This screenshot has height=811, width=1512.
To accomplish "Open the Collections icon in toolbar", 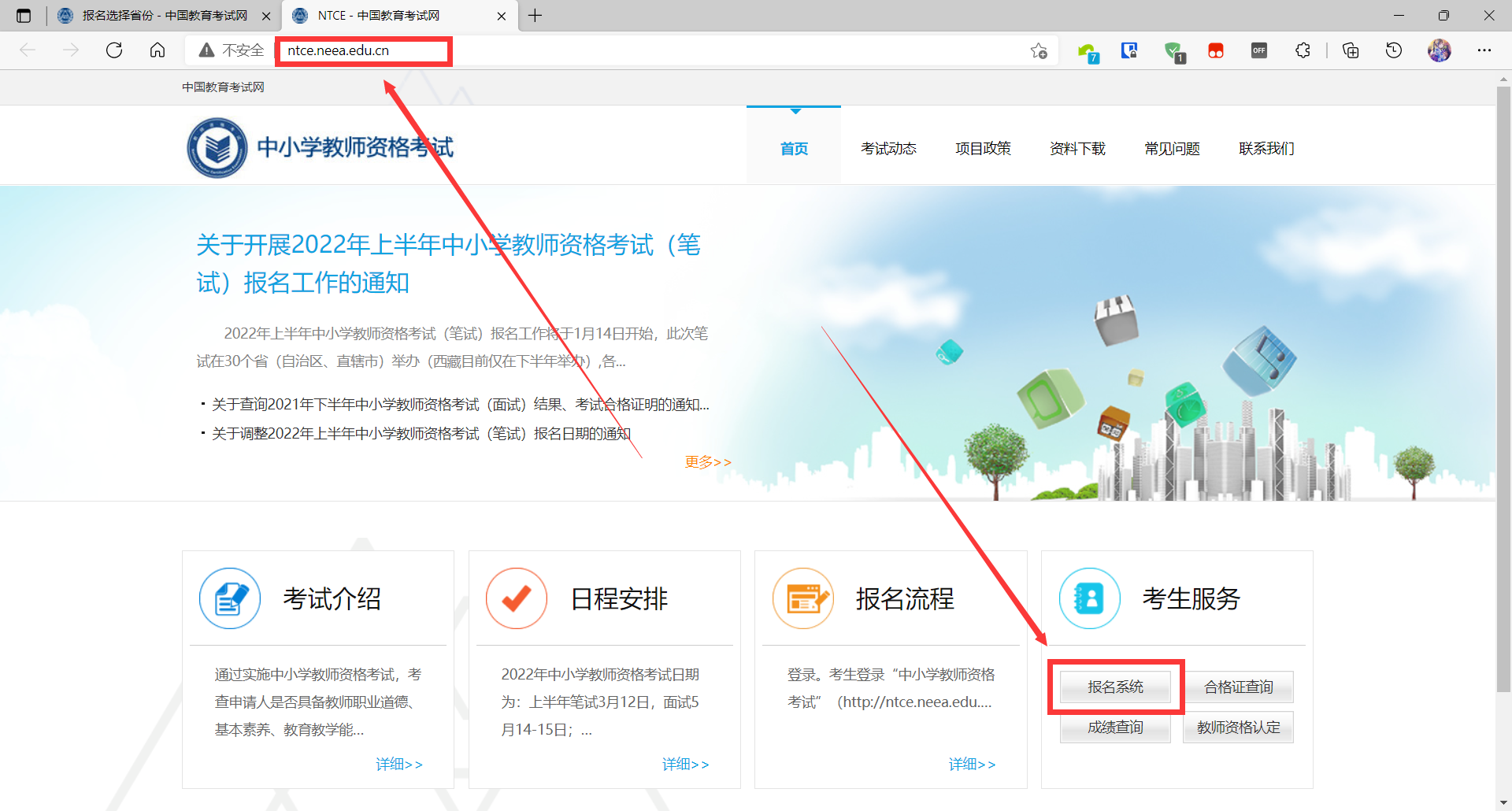I will coord(1351,50).
